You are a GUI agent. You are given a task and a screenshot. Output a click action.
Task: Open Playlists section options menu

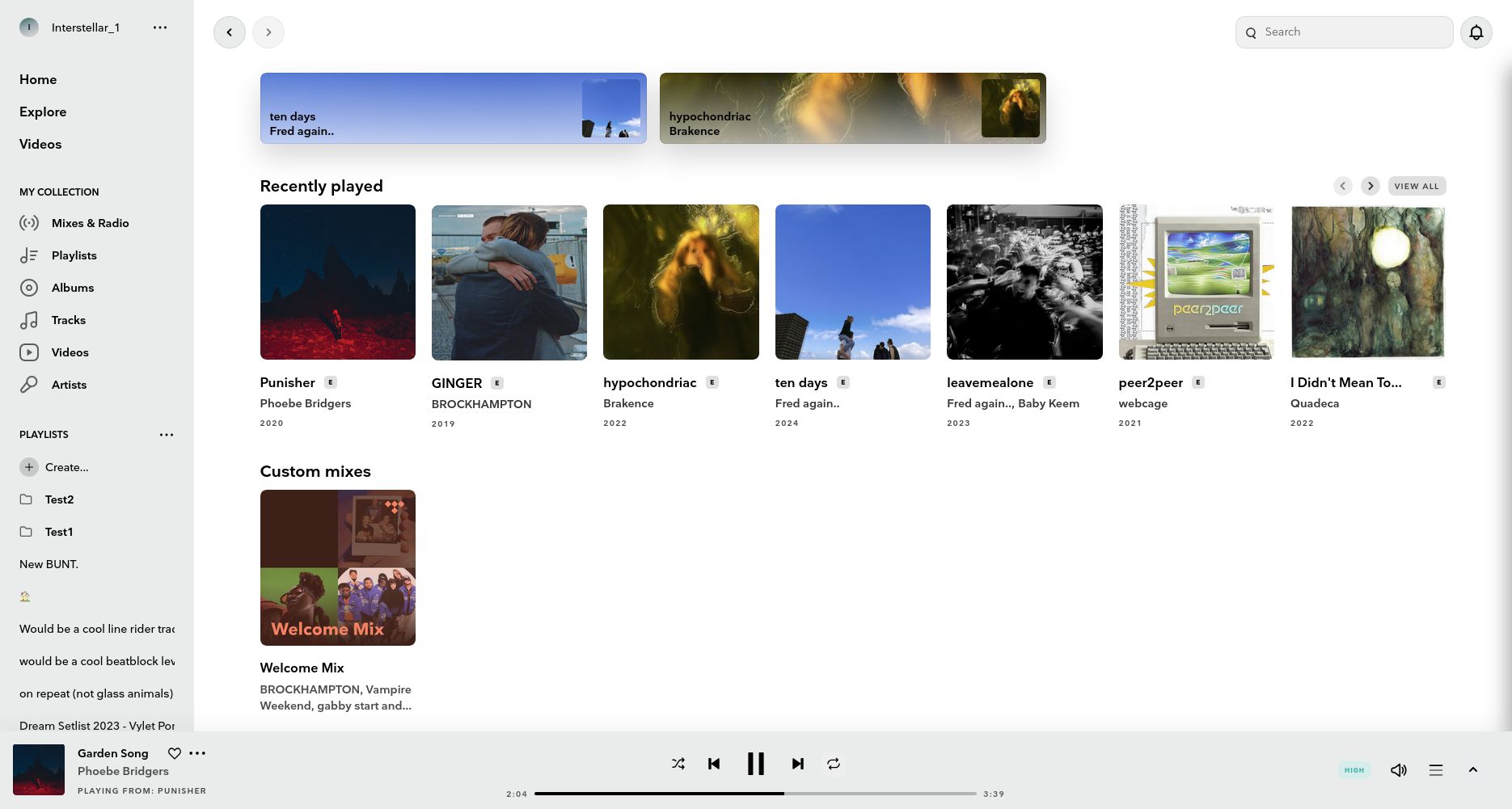(167, 435)
